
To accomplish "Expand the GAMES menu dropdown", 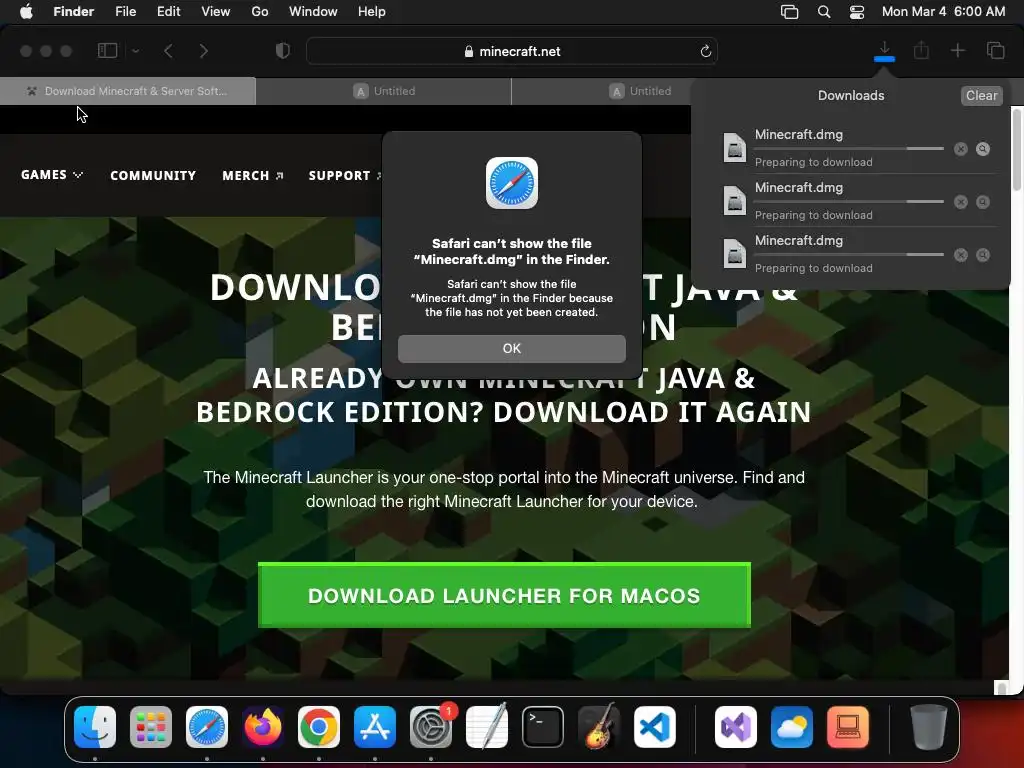I will pos(52,175).
